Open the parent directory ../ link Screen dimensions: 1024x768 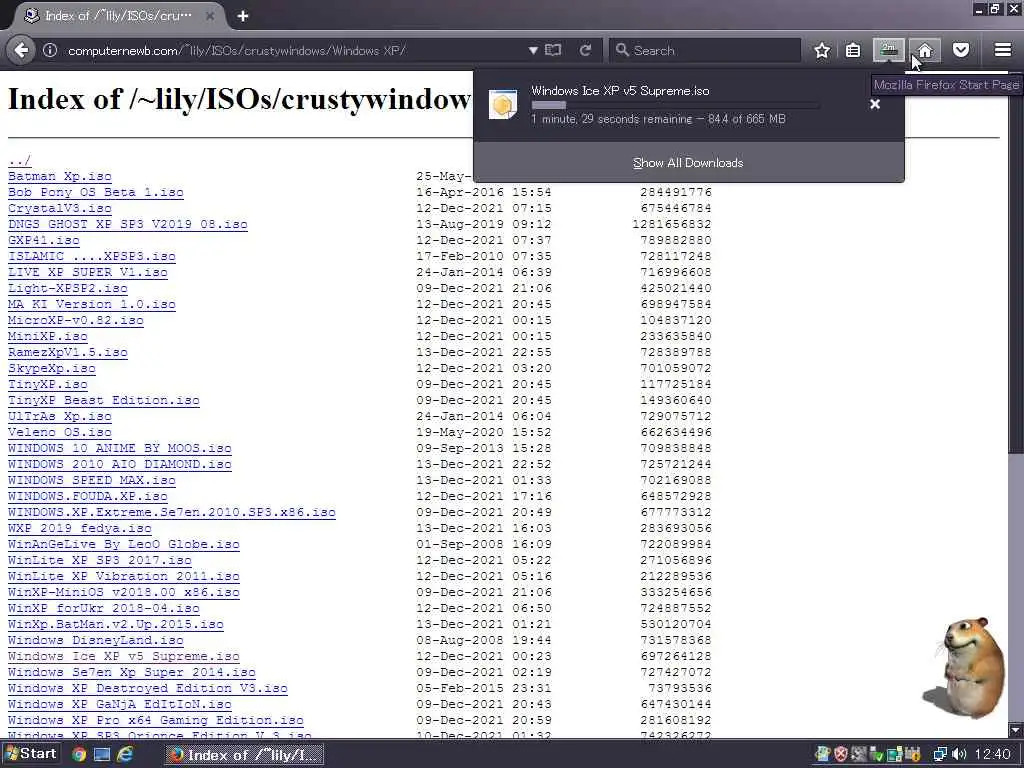pos(19,160)
